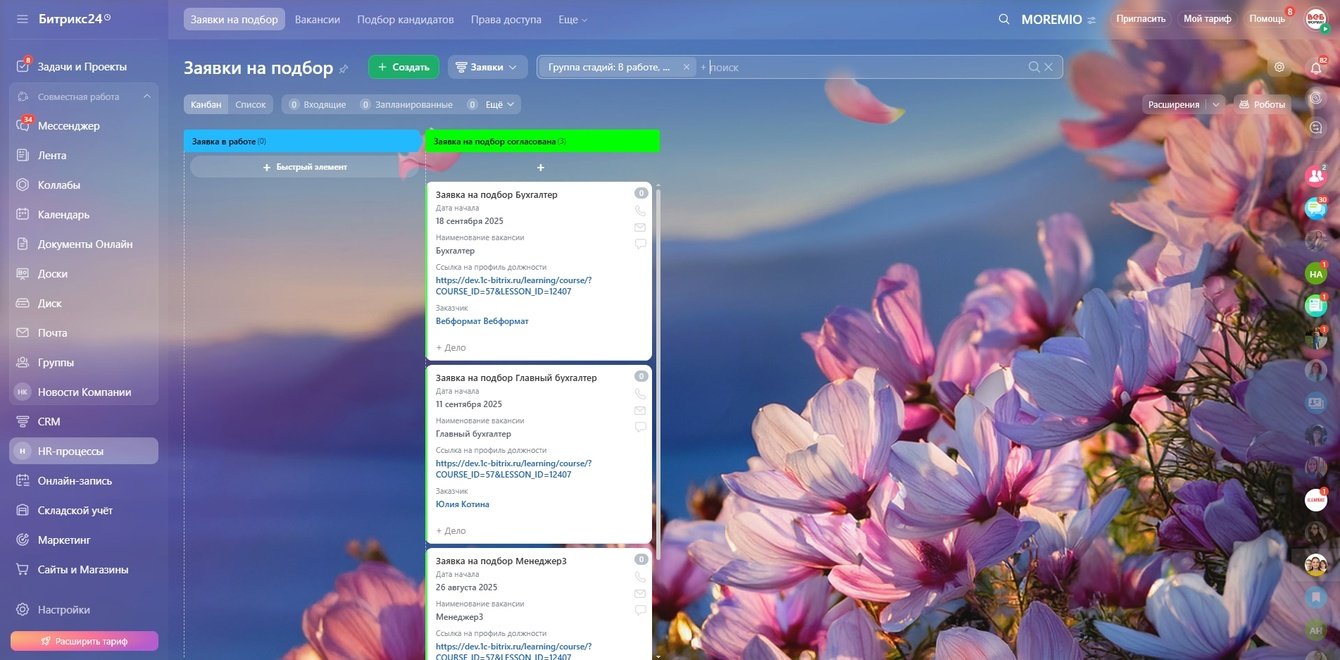This screenshot has width=1340, height=660.
Task: Switch view to Список
Action: (x=250, y=104)
